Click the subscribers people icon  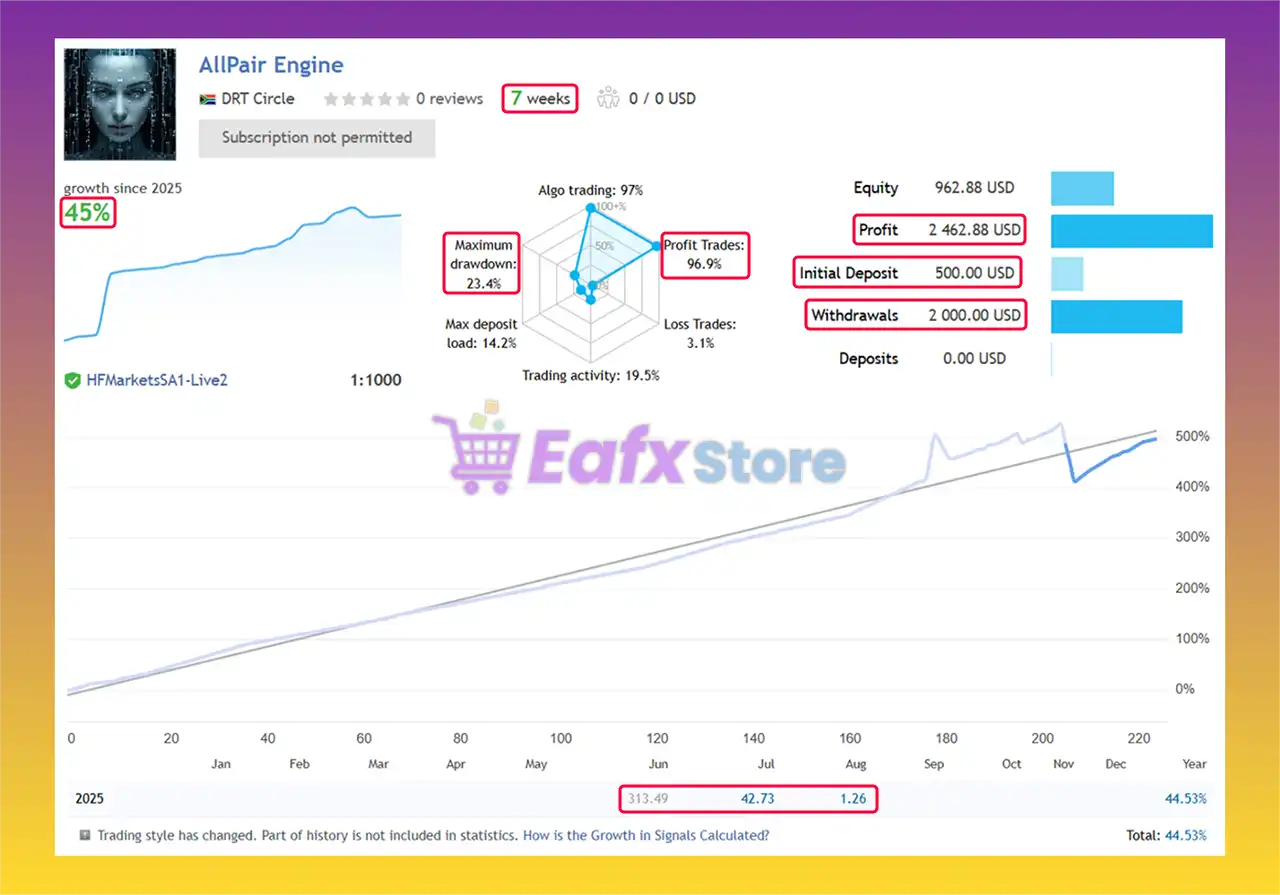[608, 98]
